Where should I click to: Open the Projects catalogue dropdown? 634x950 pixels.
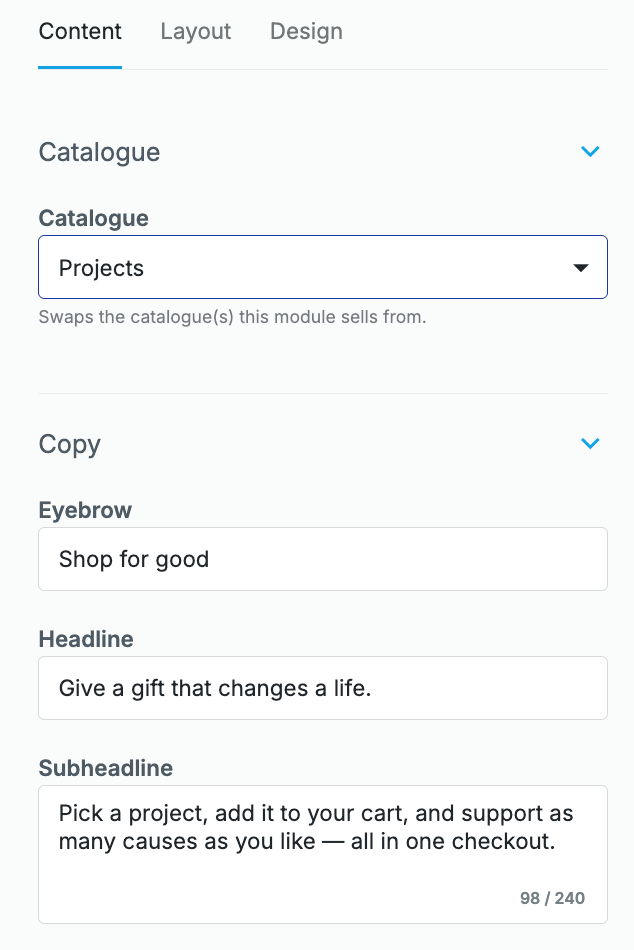[x=322, y=267]
